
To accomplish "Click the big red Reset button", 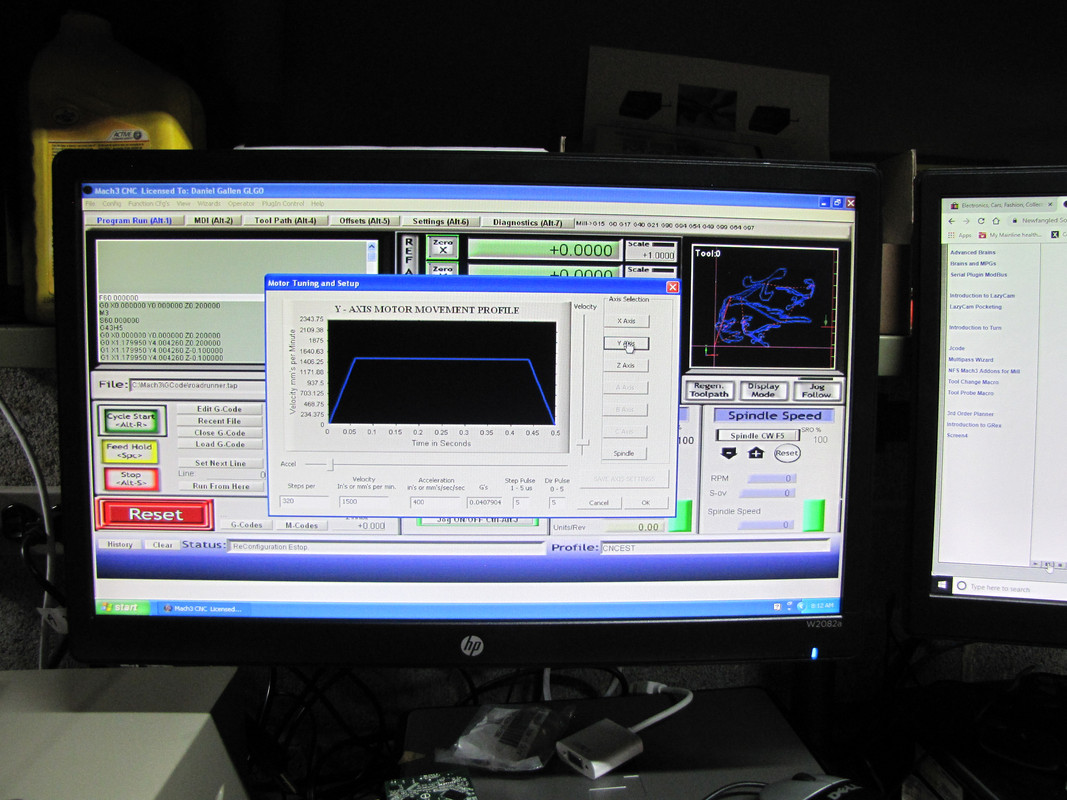I will (155, 514).
